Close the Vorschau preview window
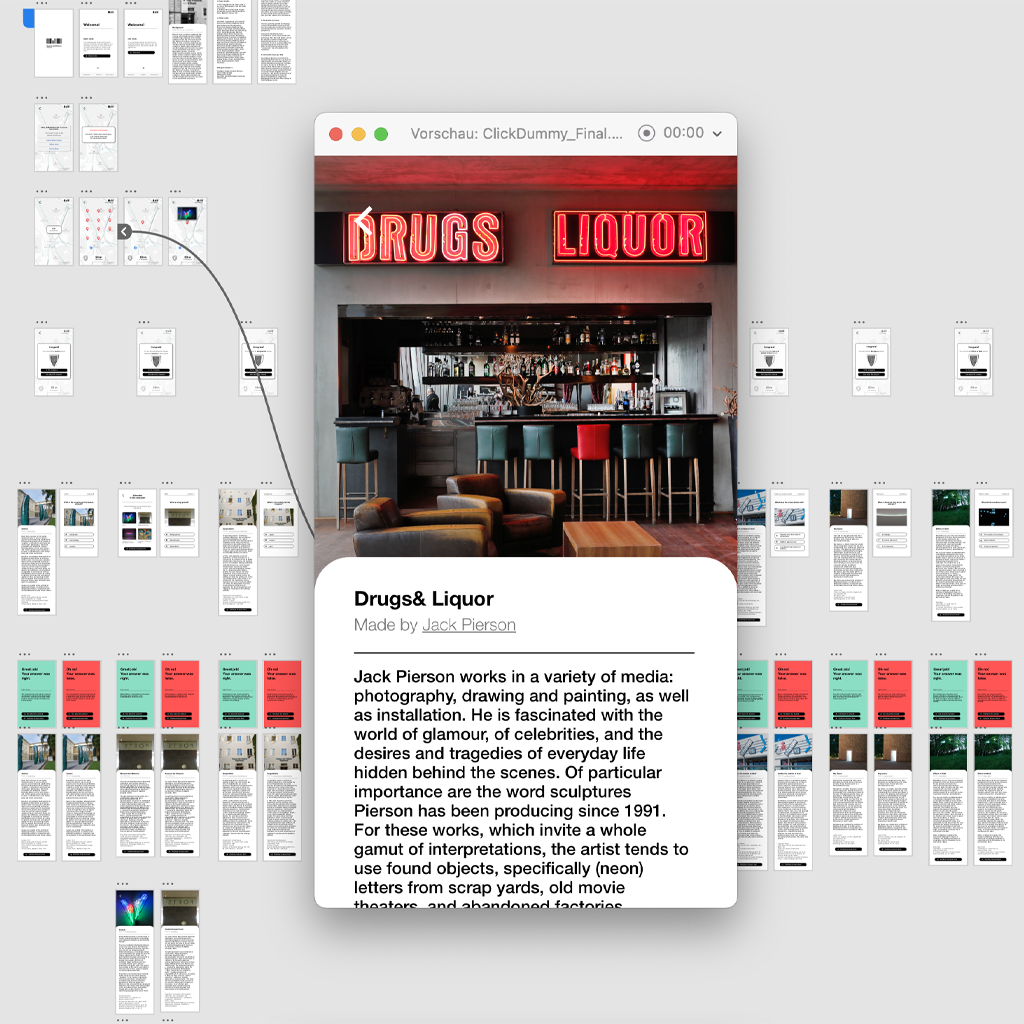1024x1024 pixels. [x=336, y=134]
